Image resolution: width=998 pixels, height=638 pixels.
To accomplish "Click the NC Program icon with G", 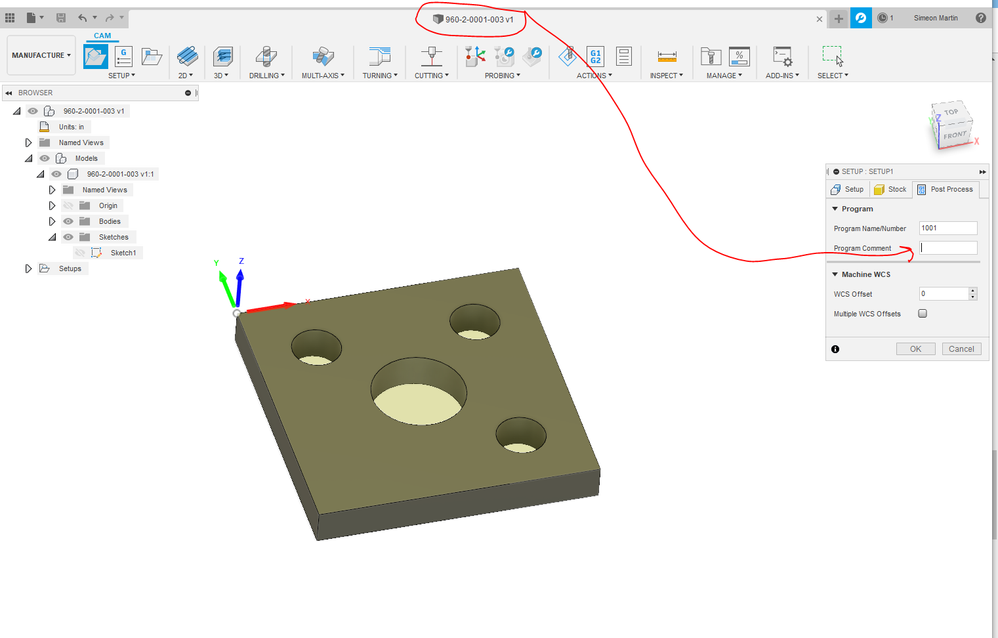I will [123, 57].
